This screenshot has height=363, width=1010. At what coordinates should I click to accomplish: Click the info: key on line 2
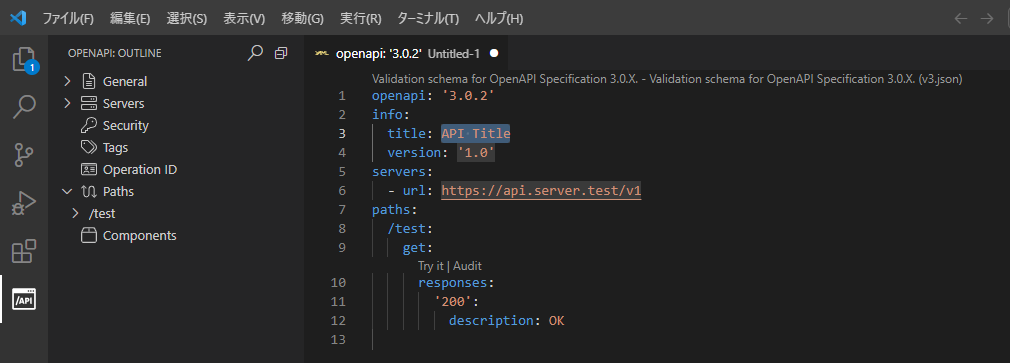[x=391, y=115]
